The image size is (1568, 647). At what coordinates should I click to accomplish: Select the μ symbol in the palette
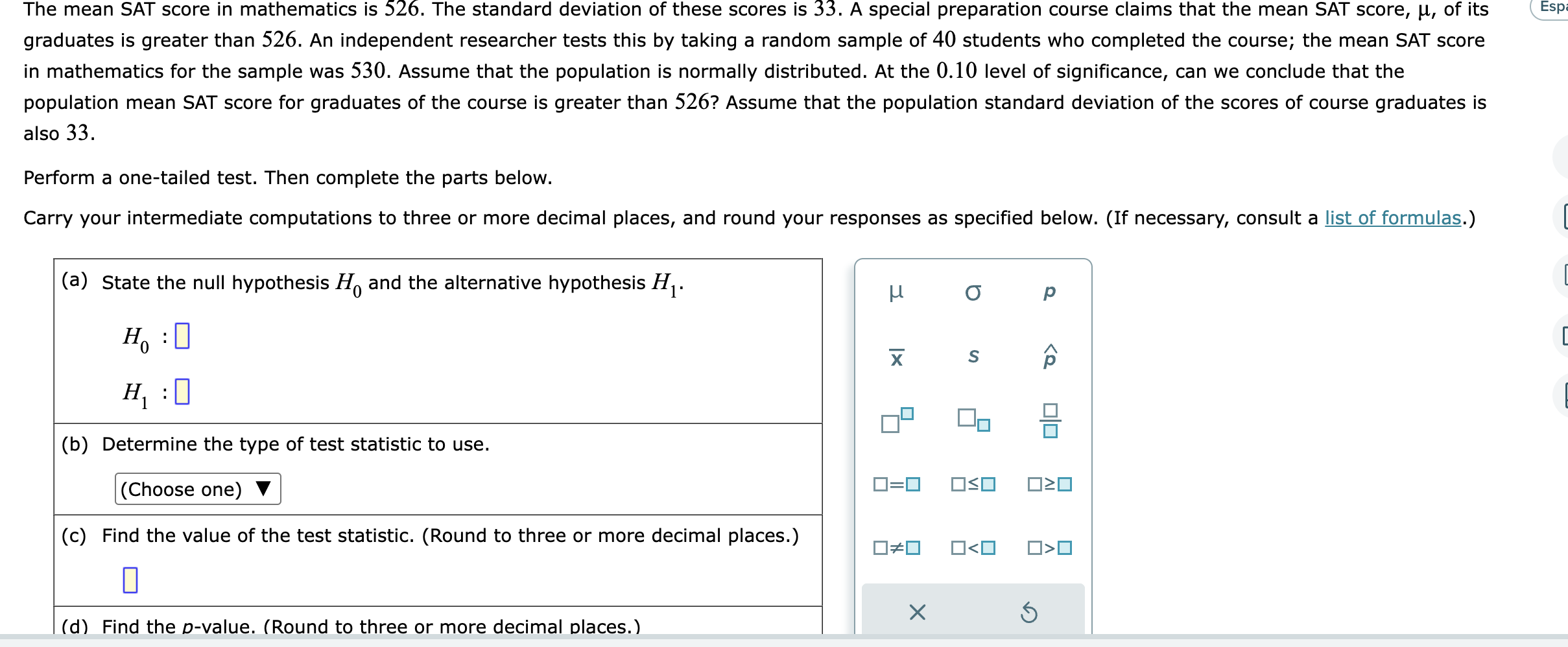(x=897, y=293)
